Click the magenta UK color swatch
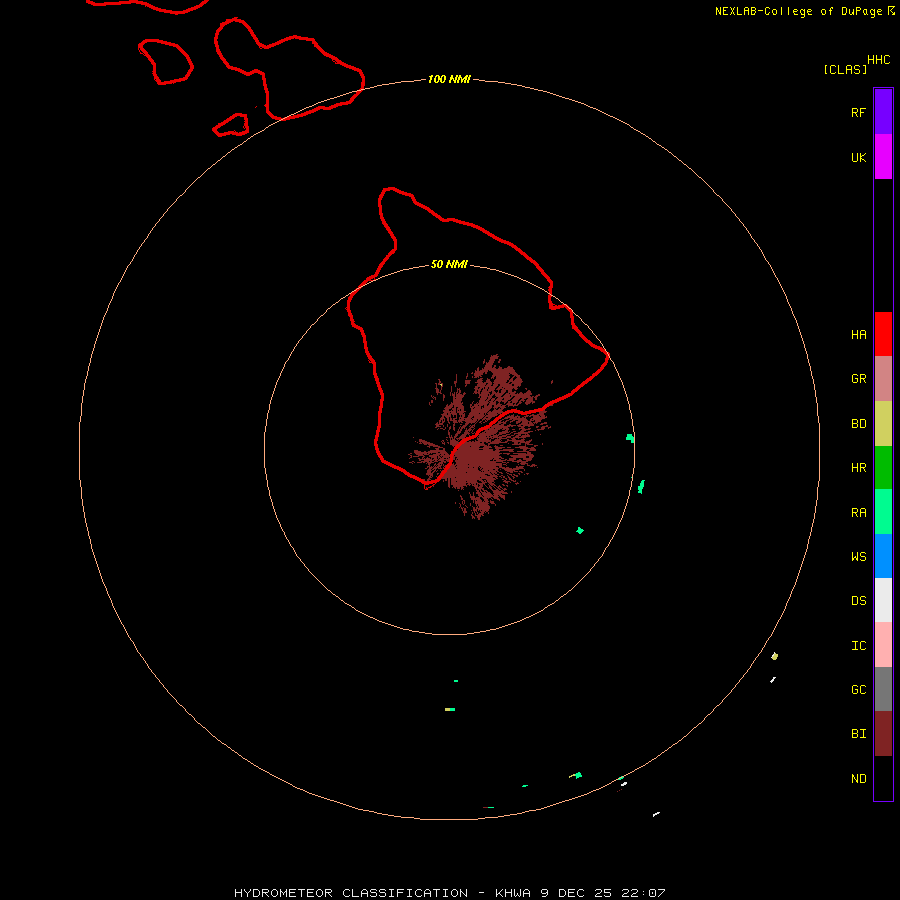The width and height of the screenshot is (900, 900). pyautogui.click(x=883, y=157)
